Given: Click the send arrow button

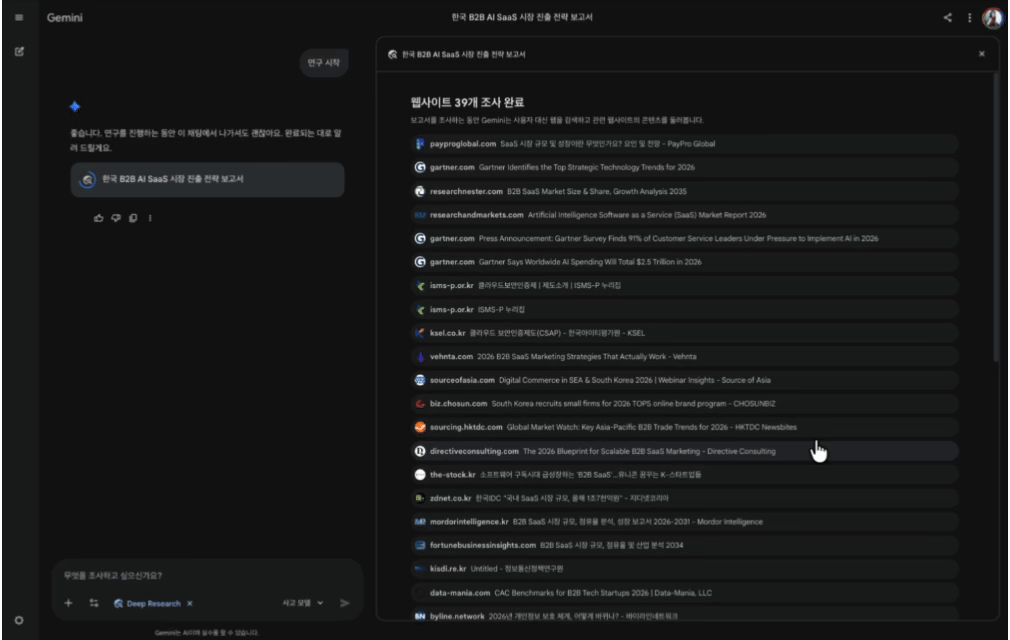Looking at the screenshot, I should point(345,603).
